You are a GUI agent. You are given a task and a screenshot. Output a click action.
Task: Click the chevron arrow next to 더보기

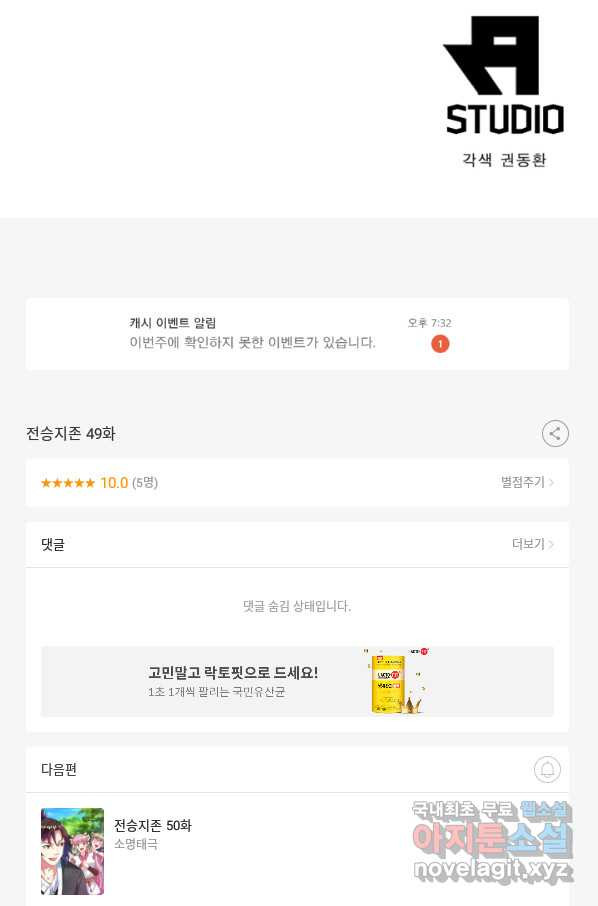point(551,544)
